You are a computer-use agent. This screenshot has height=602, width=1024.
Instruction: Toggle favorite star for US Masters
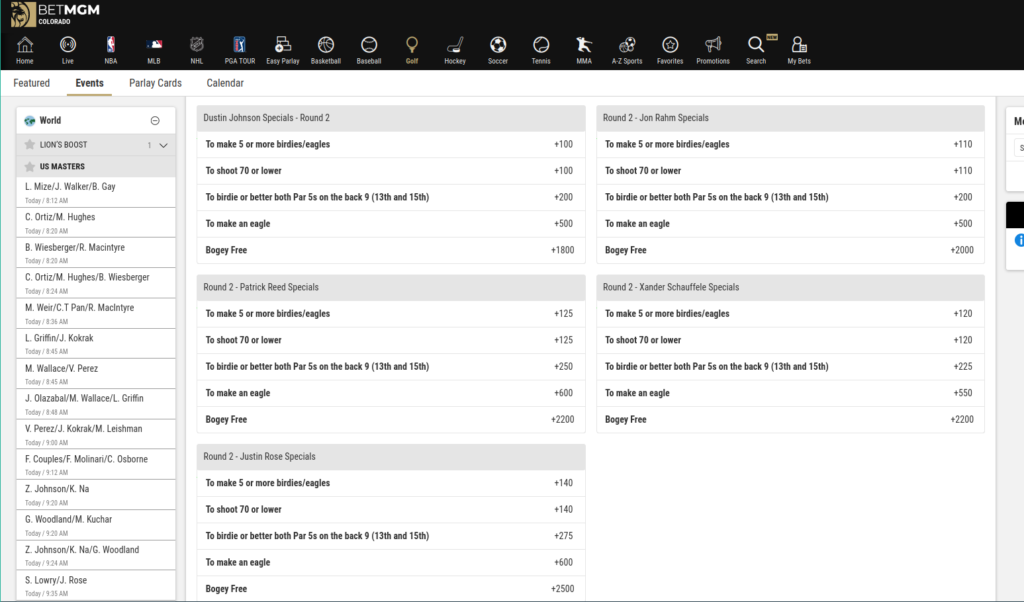[x=30, y=167]
